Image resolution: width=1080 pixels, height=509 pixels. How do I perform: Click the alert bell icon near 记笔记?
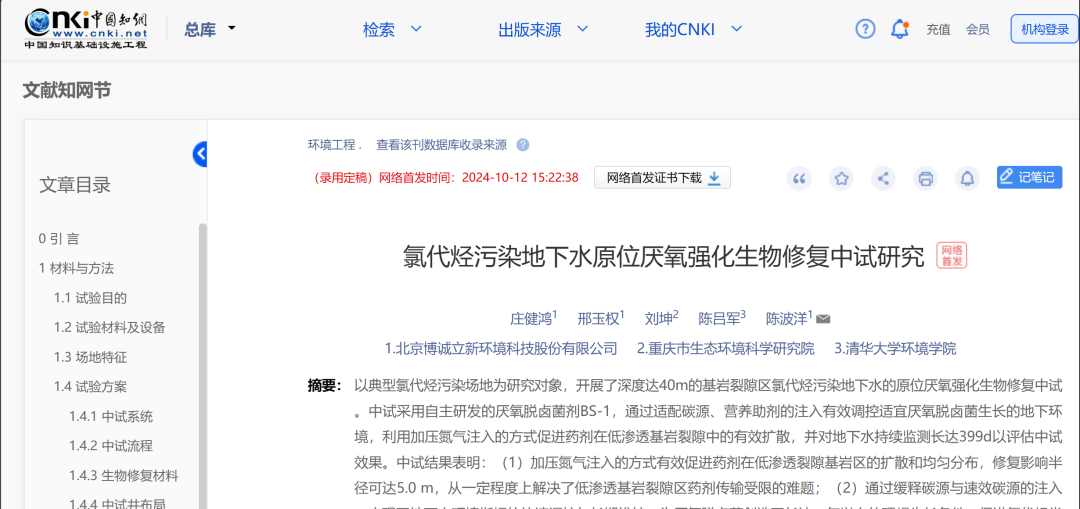(x=967, y=178)
